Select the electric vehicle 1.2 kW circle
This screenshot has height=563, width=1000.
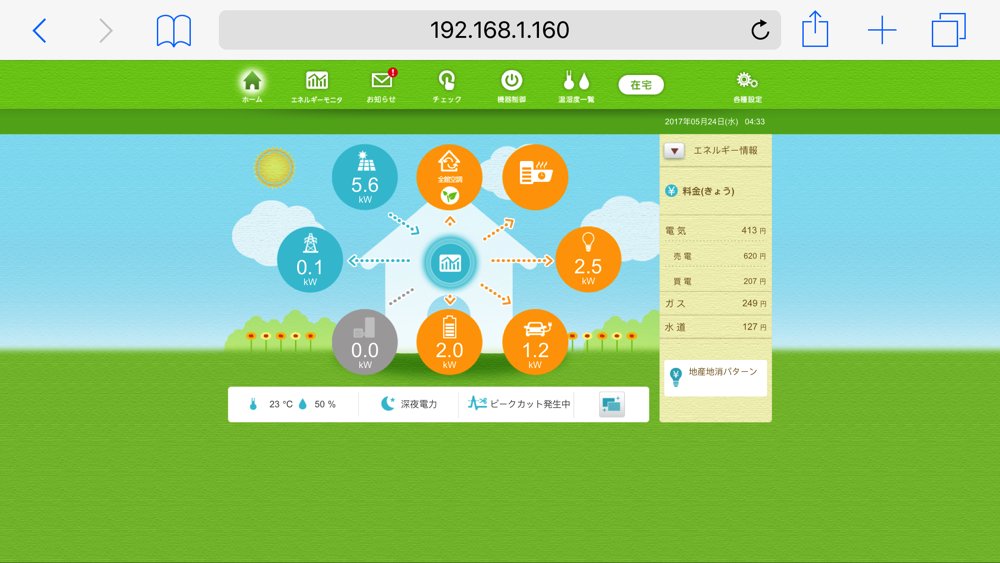[x=535, y=342]
